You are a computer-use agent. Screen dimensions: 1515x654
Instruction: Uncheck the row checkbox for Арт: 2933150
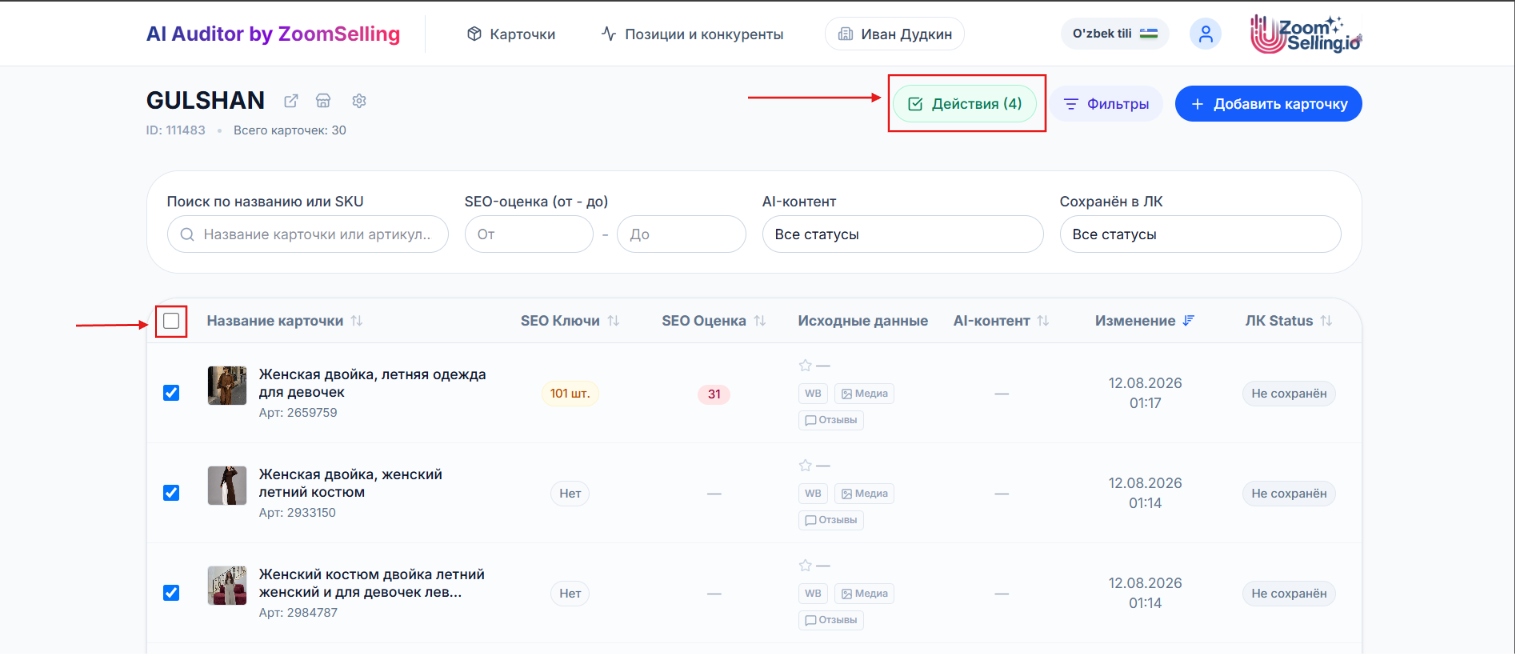pos(171,493)
